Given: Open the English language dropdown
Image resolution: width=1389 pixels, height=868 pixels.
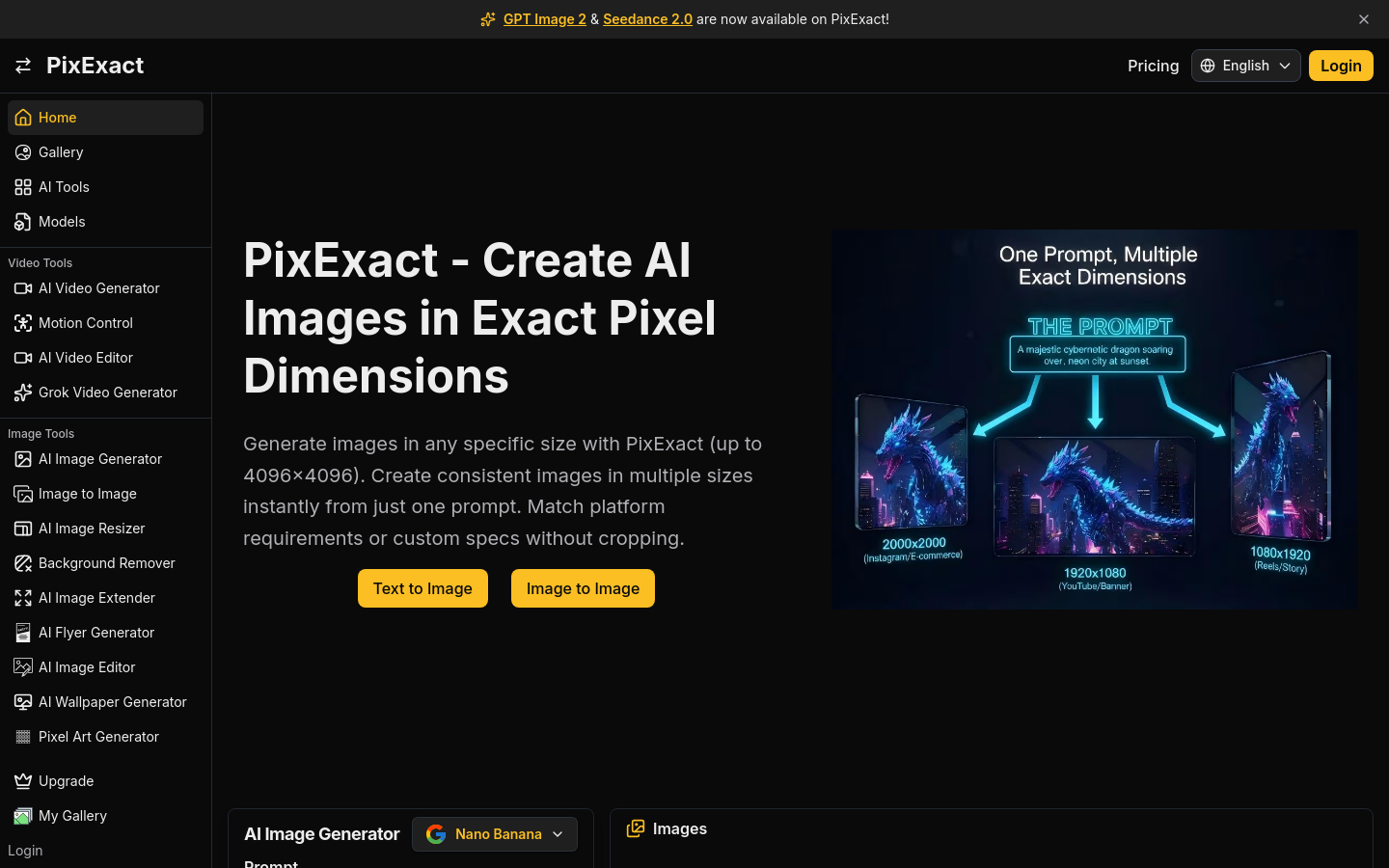Looking at the screenshot, I should point(1245,66).
